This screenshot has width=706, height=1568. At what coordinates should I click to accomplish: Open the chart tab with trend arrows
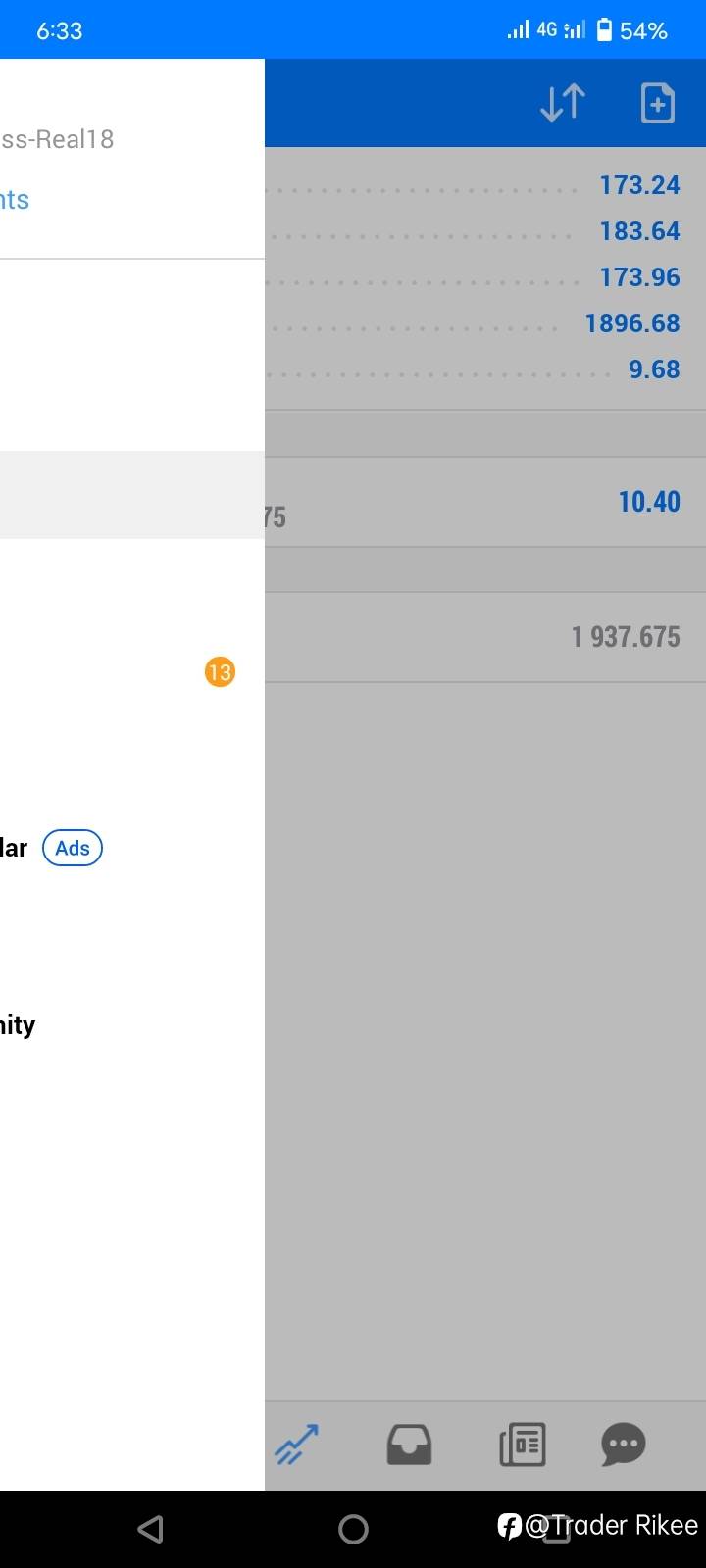[296, 1445]
